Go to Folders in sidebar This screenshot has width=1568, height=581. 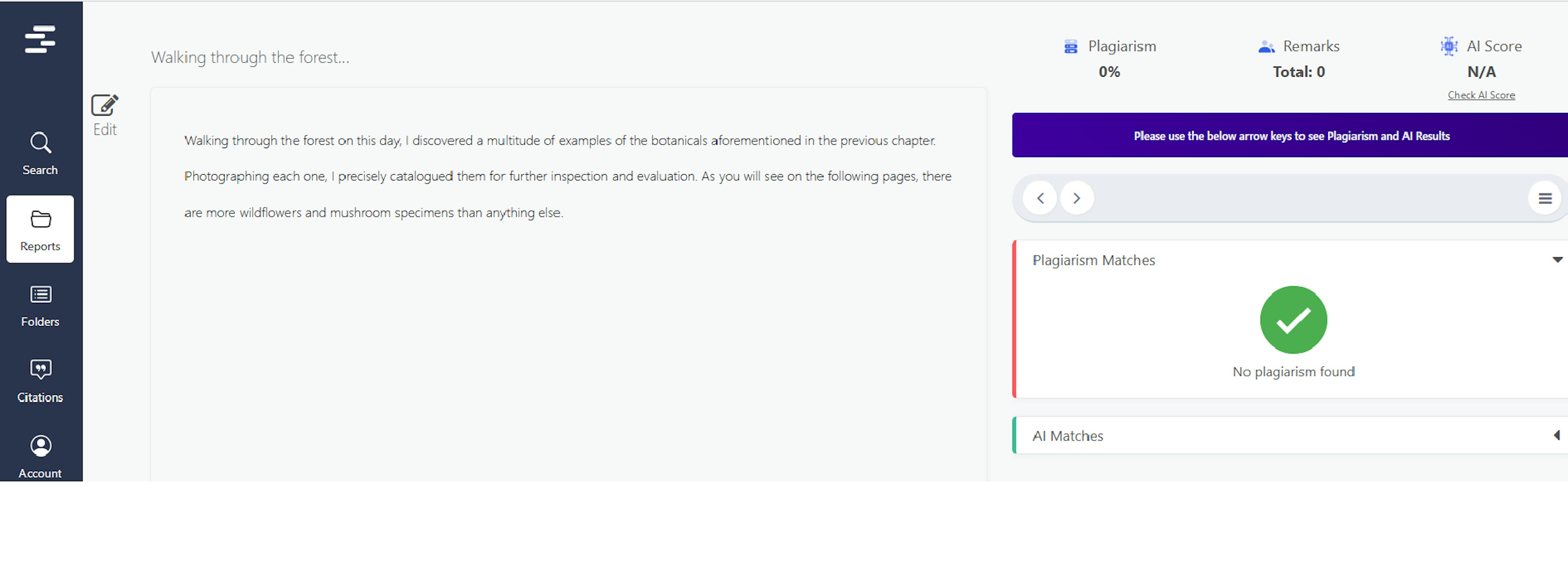40,306
